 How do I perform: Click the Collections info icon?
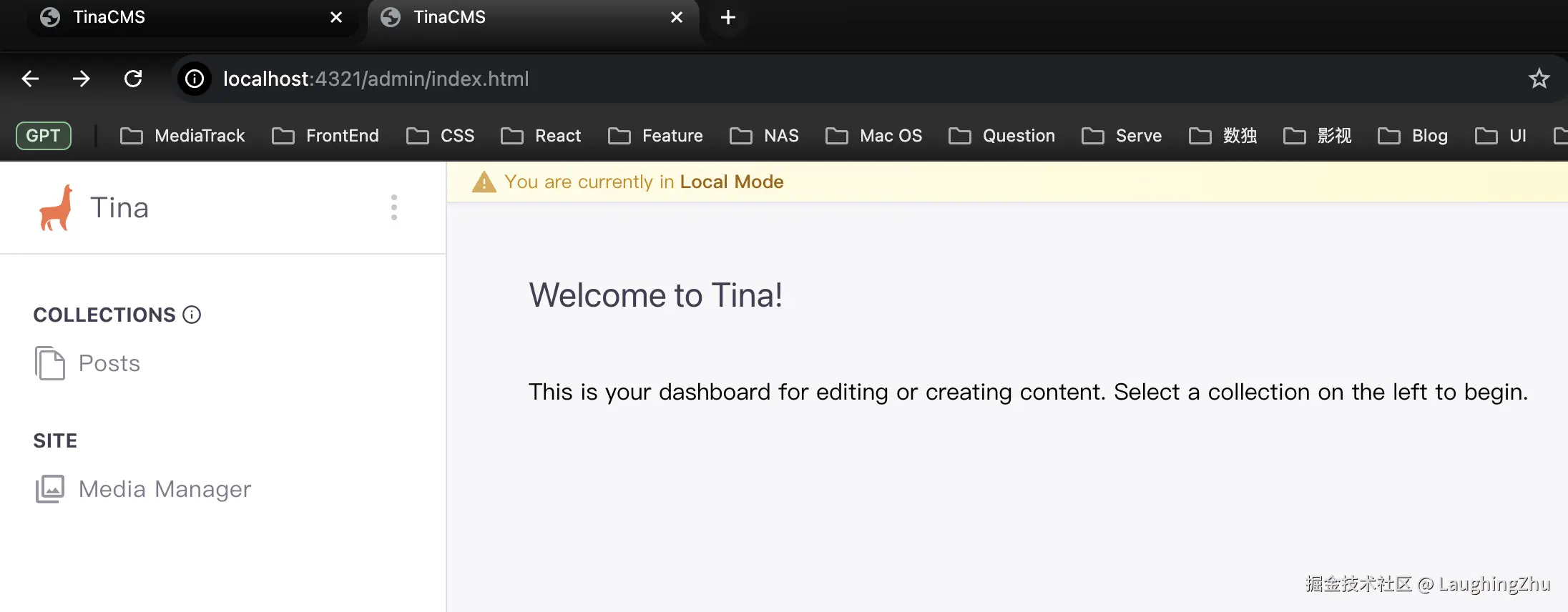tap(192, 315)
